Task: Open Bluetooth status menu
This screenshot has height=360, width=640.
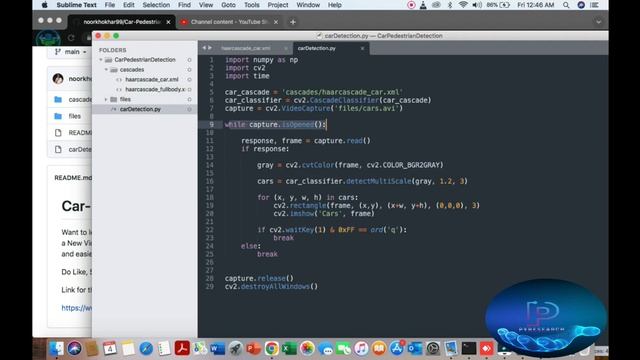Action: (450, 5)
